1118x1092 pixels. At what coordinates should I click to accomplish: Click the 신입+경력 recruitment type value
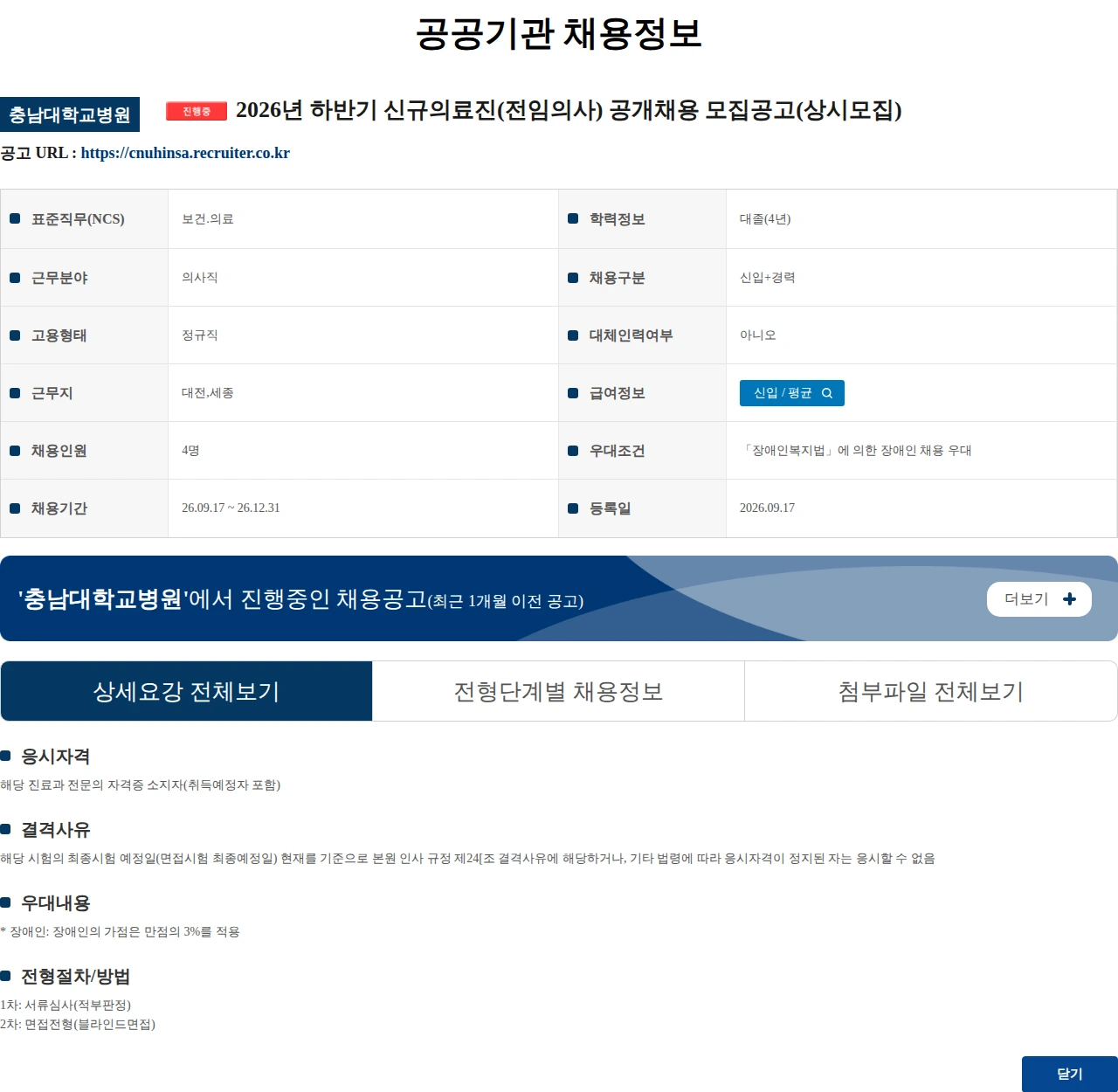tap(768, 278)
